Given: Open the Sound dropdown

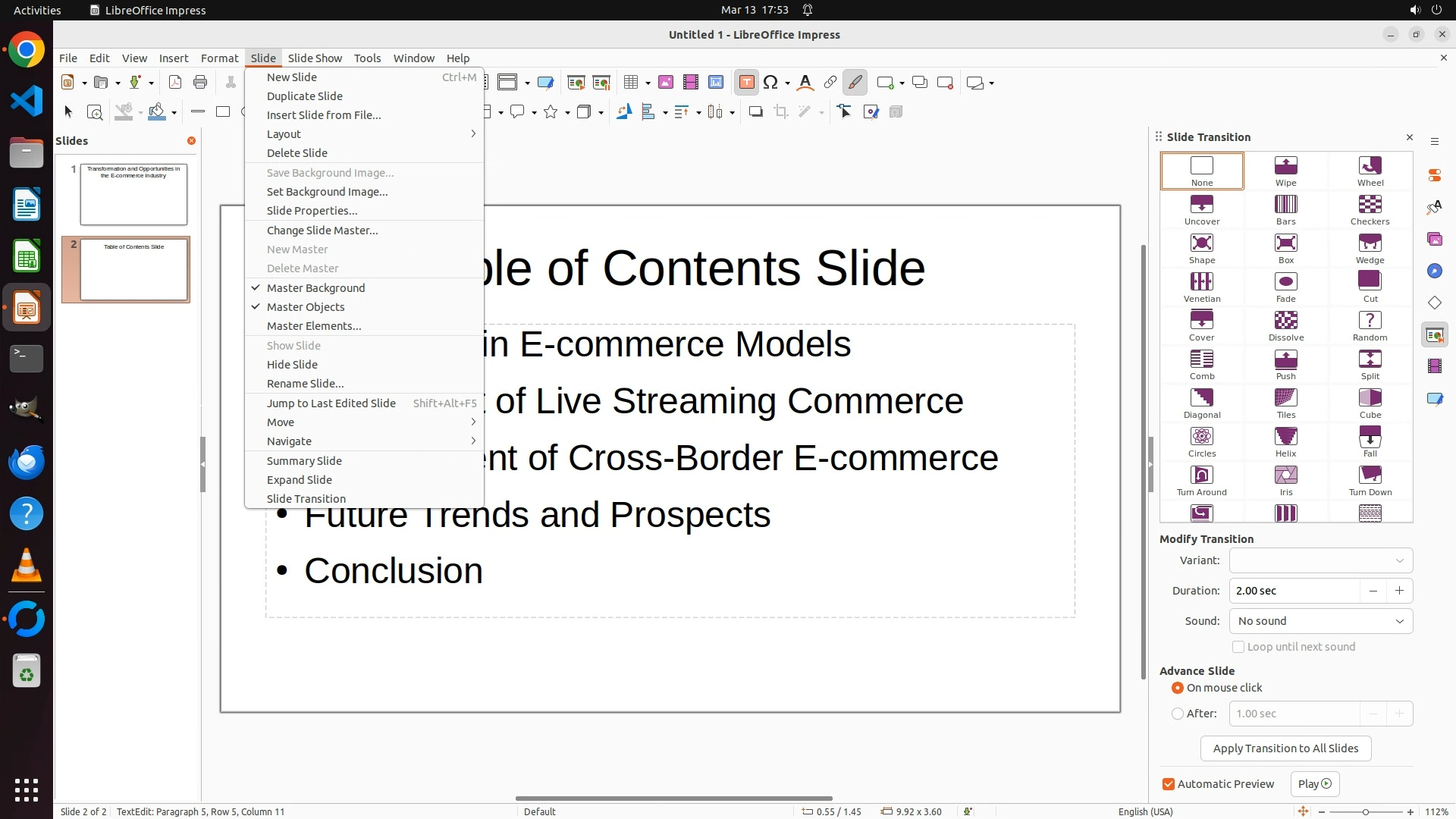Looking at the screenshot, I should pyautogui.click(x=1320, y=621).
